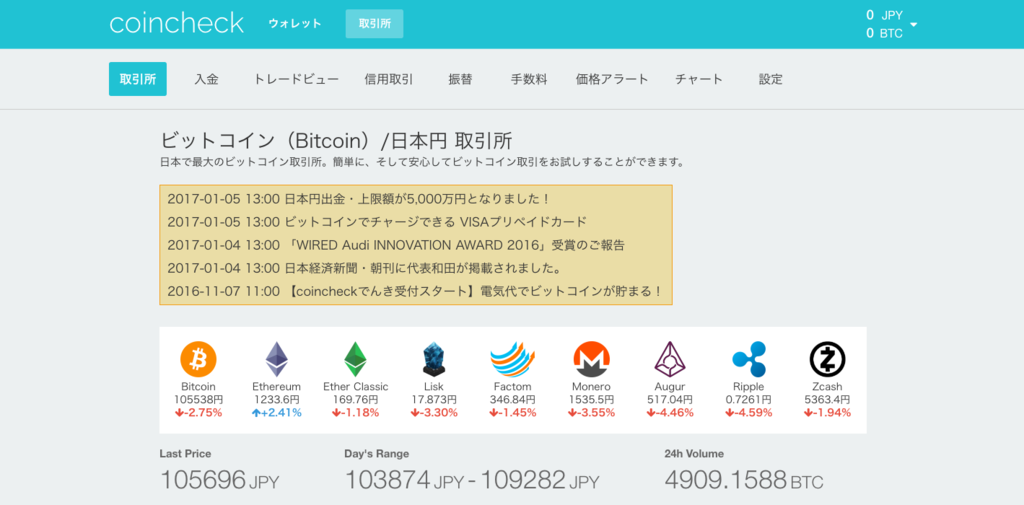Click the Last Price value 105696 JPY

(x=219, y=481)
